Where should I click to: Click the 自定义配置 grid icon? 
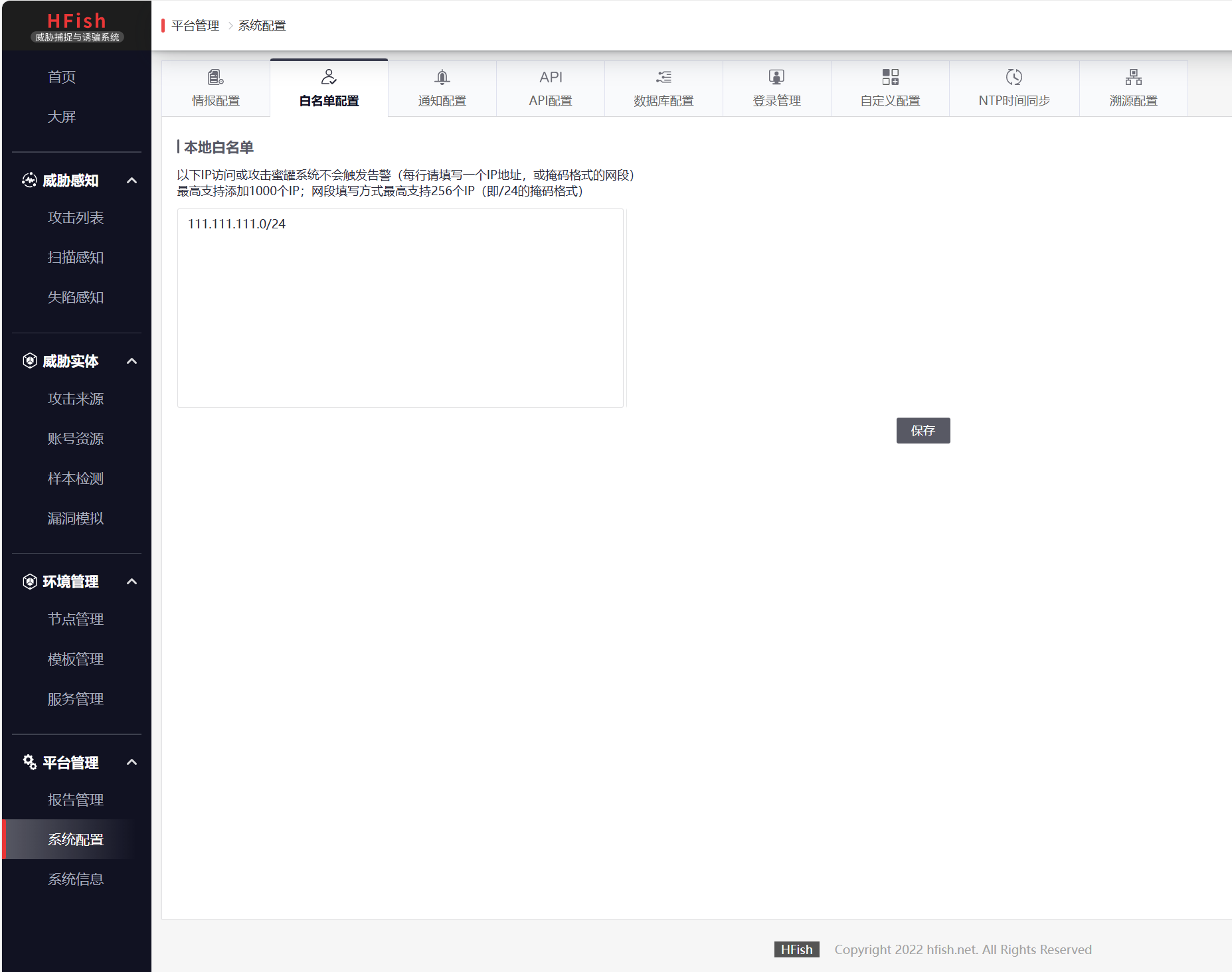point(890,77)
